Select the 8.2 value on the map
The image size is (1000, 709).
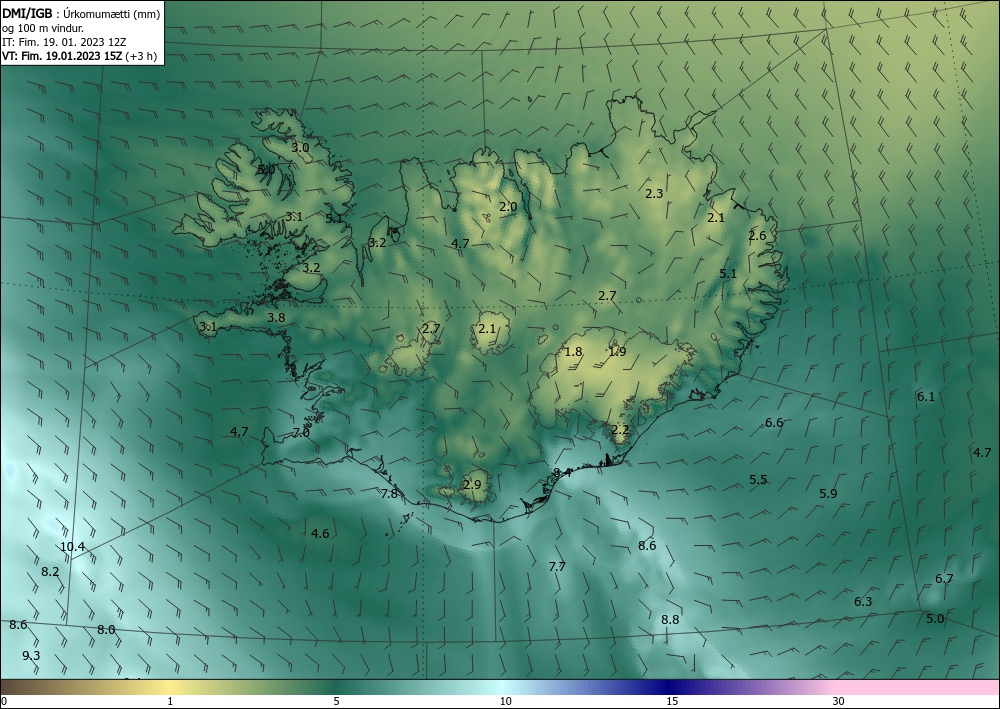coord(50,572)
